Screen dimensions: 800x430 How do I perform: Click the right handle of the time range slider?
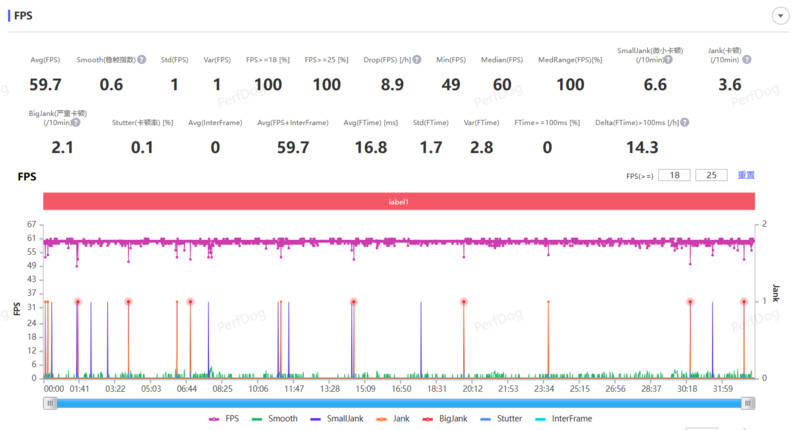[x=749, y=403]
